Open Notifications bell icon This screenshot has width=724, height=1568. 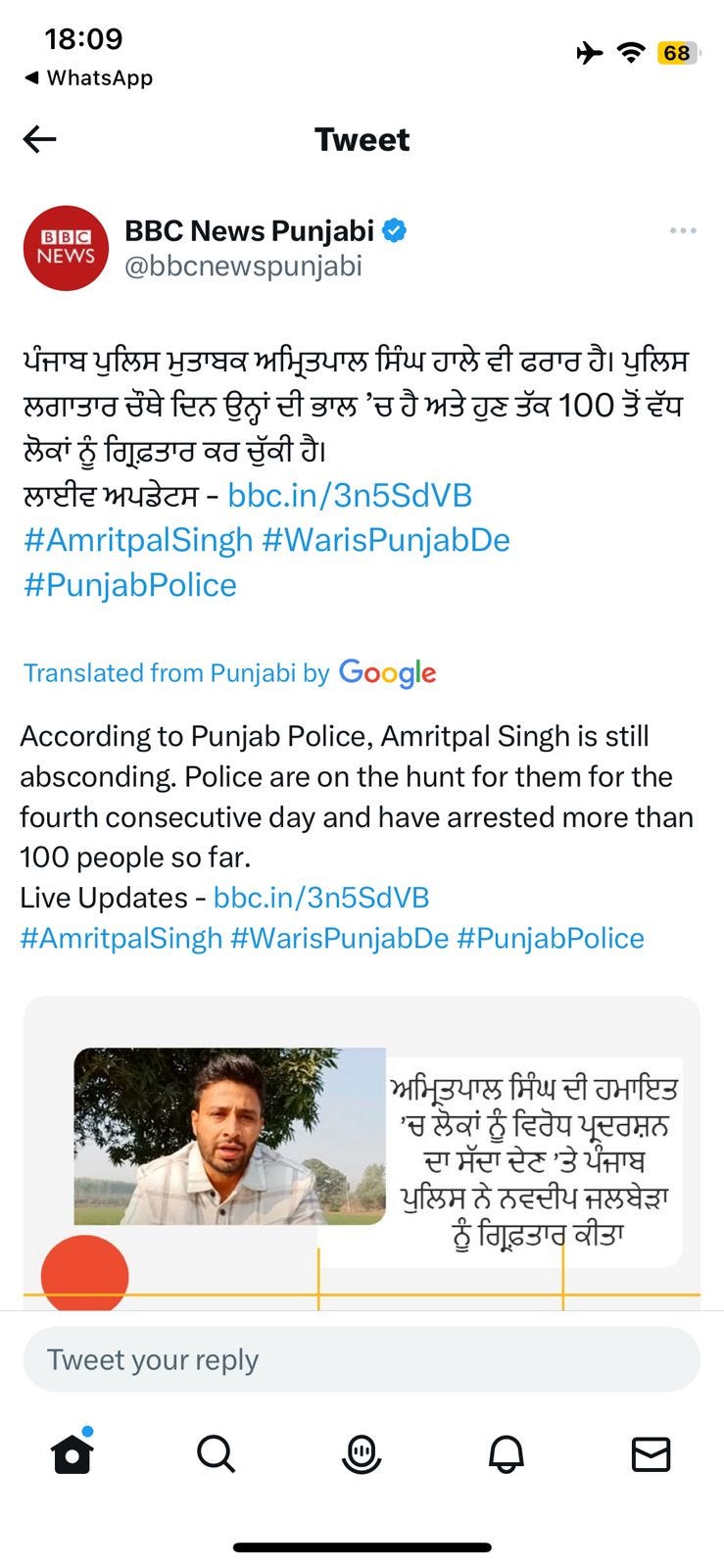507,1454
